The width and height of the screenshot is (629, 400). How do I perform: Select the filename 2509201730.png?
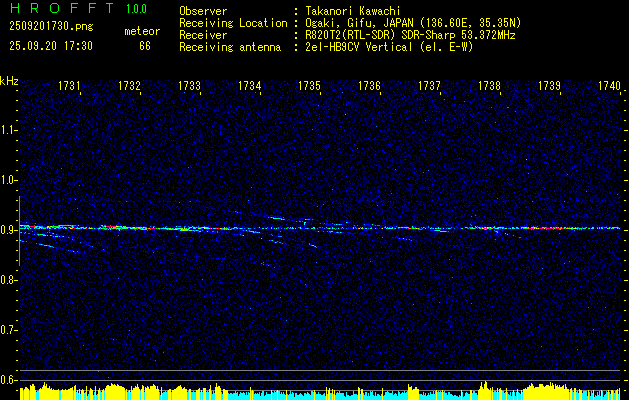[x=51, y=27]
